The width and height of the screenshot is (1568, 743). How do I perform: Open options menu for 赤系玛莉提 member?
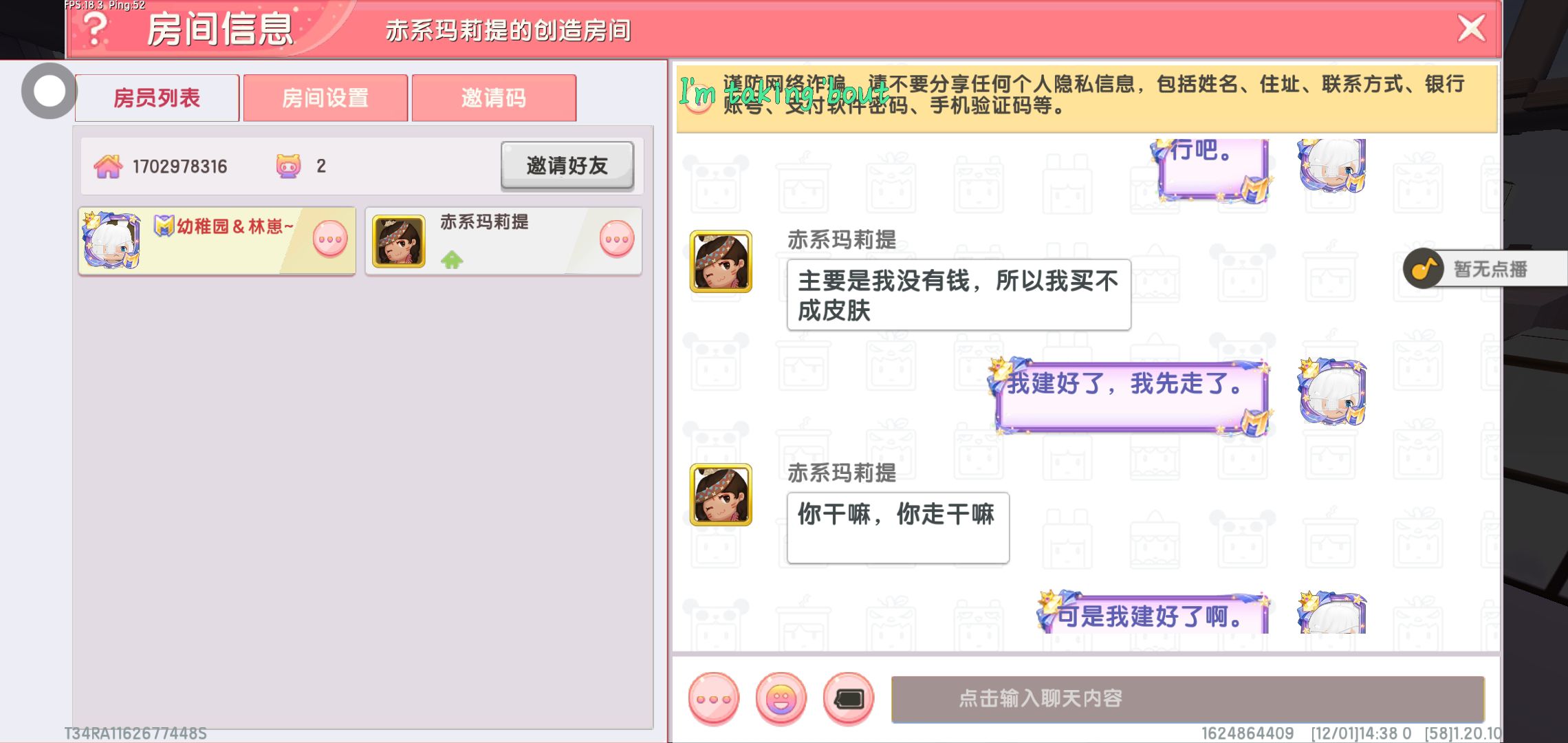tap(616, 239)
